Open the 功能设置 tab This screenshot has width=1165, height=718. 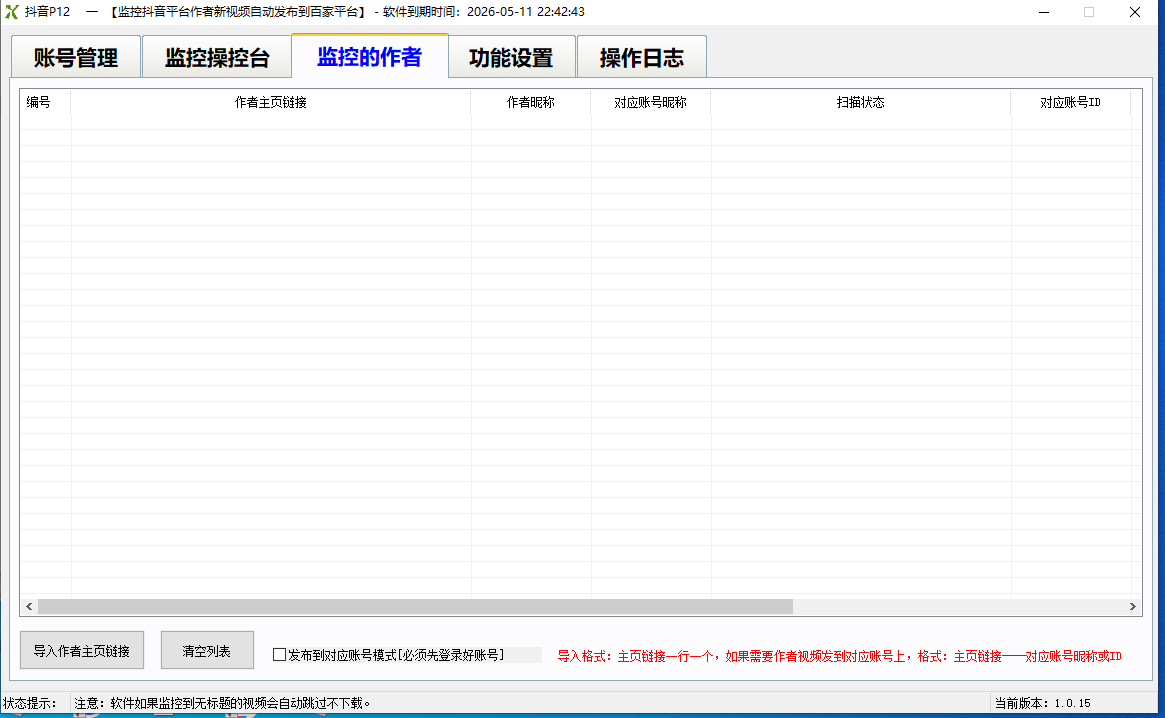(x=511, y=57)
